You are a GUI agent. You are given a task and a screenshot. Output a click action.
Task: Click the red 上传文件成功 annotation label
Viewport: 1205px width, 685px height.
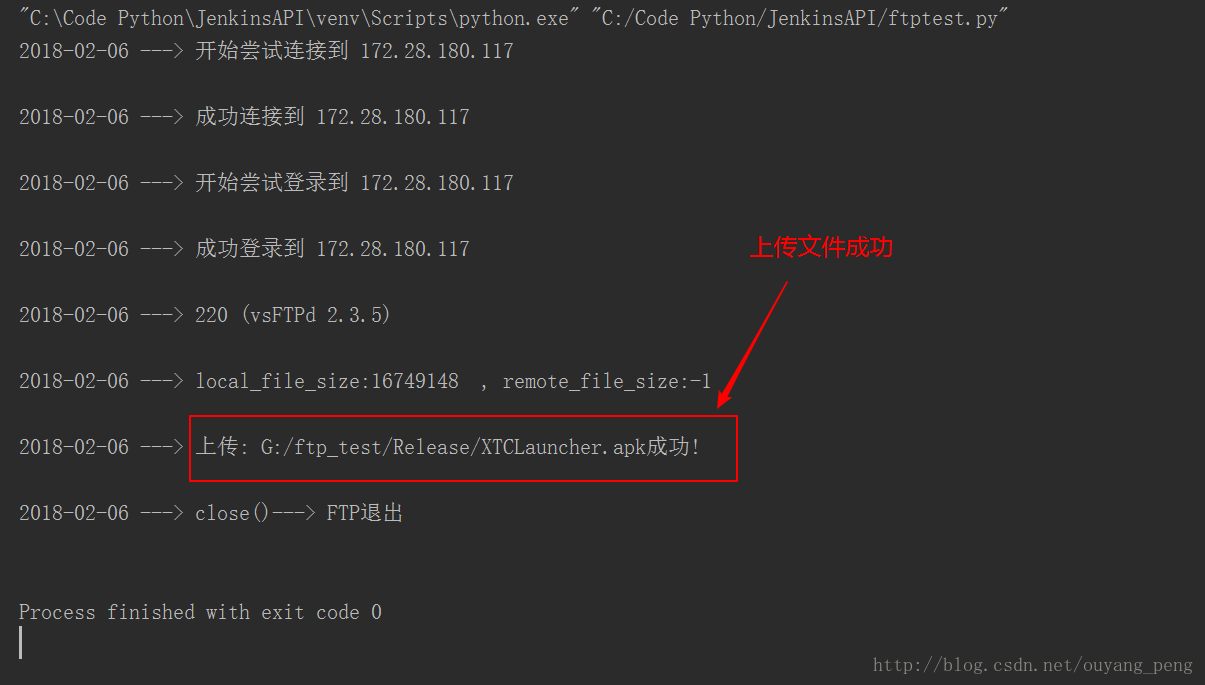point(821,247)
